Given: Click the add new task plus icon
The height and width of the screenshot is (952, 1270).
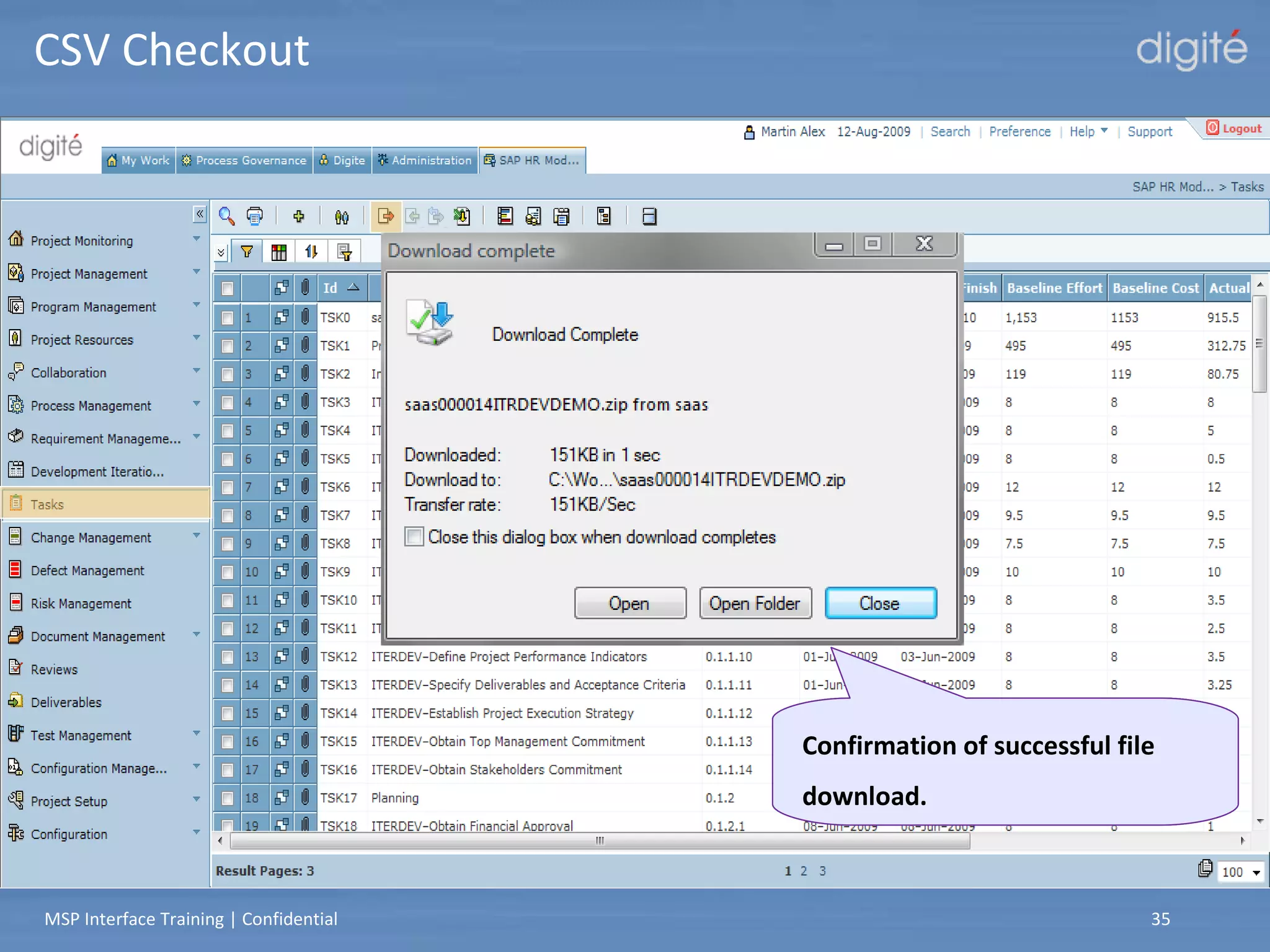Looking at the screenshot, I should click(298, 216).
